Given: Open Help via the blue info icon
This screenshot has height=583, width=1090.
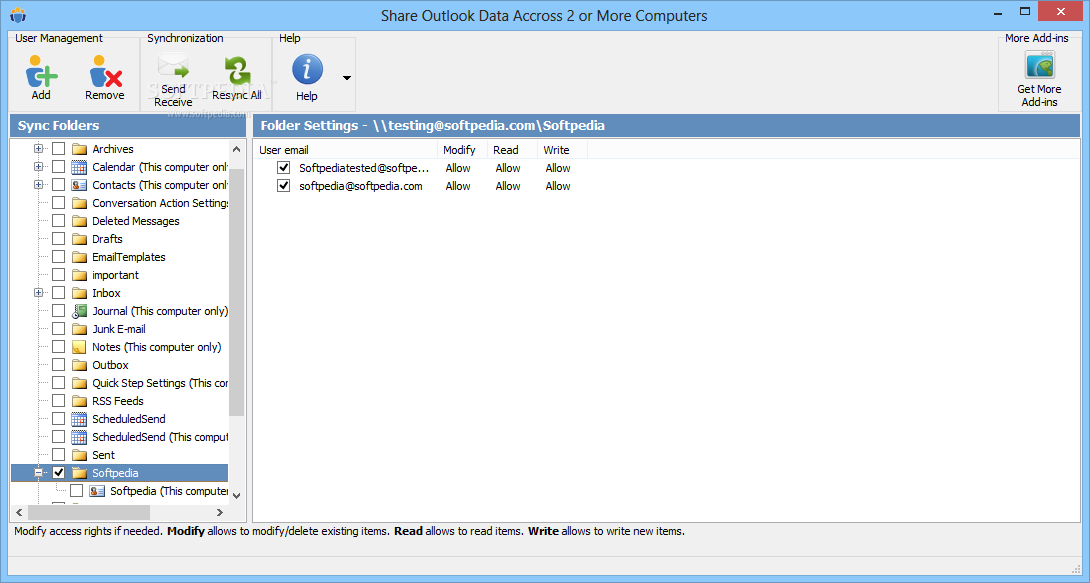Looking at the screenshot, I should [x=307, y=70].
